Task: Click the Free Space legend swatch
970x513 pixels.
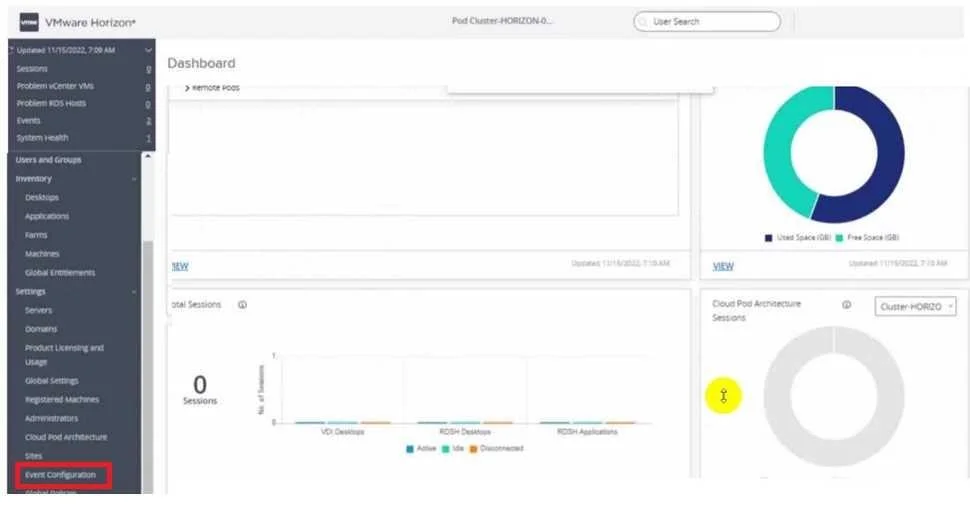Action: coord(839,238)
